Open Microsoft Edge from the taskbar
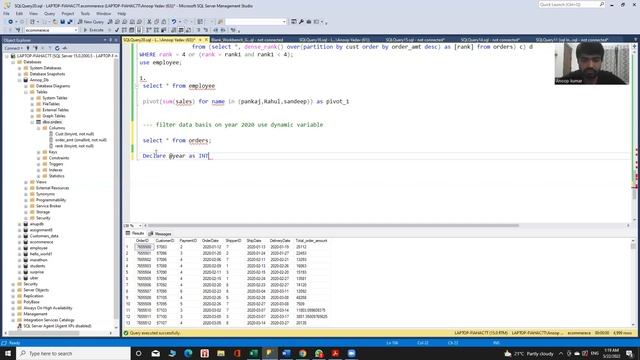Screen dimensions: 640x360 188,353
